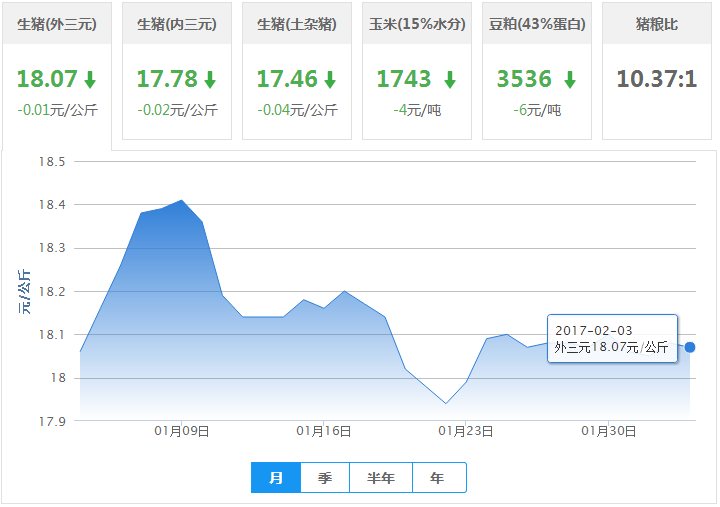Viewport: 720px width, 507px height.
Task: Click the green down arrow beside 18.07
Action: pos(90,80)
